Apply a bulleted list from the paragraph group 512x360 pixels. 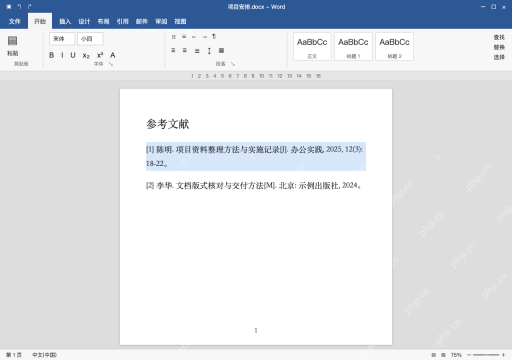click(x=174, y=37)
